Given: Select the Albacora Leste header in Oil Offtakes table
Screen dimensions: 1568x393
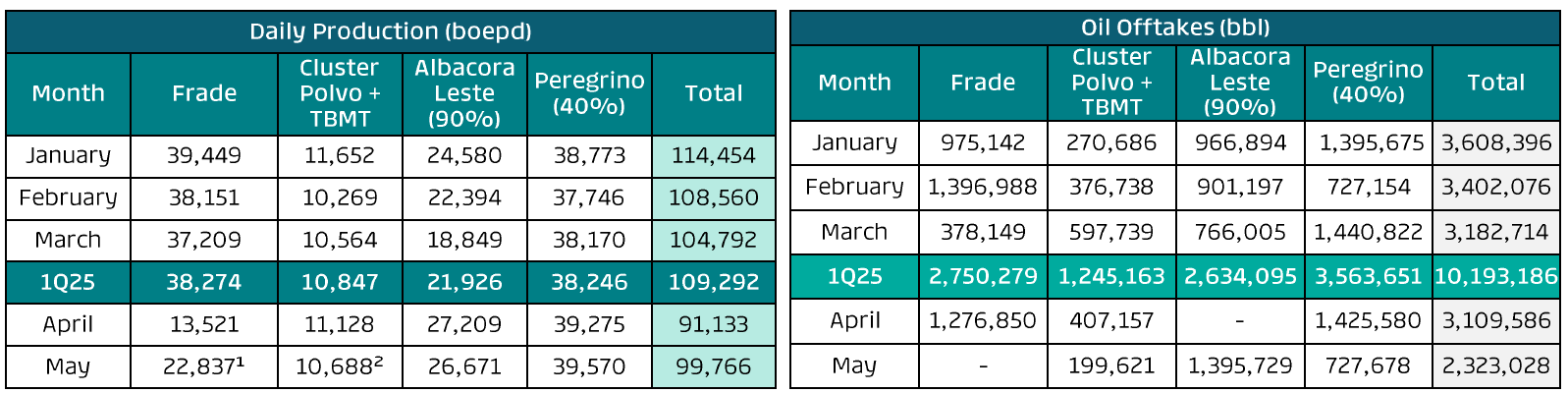Looking at the screenshot, I should [x=1239, y=83].
